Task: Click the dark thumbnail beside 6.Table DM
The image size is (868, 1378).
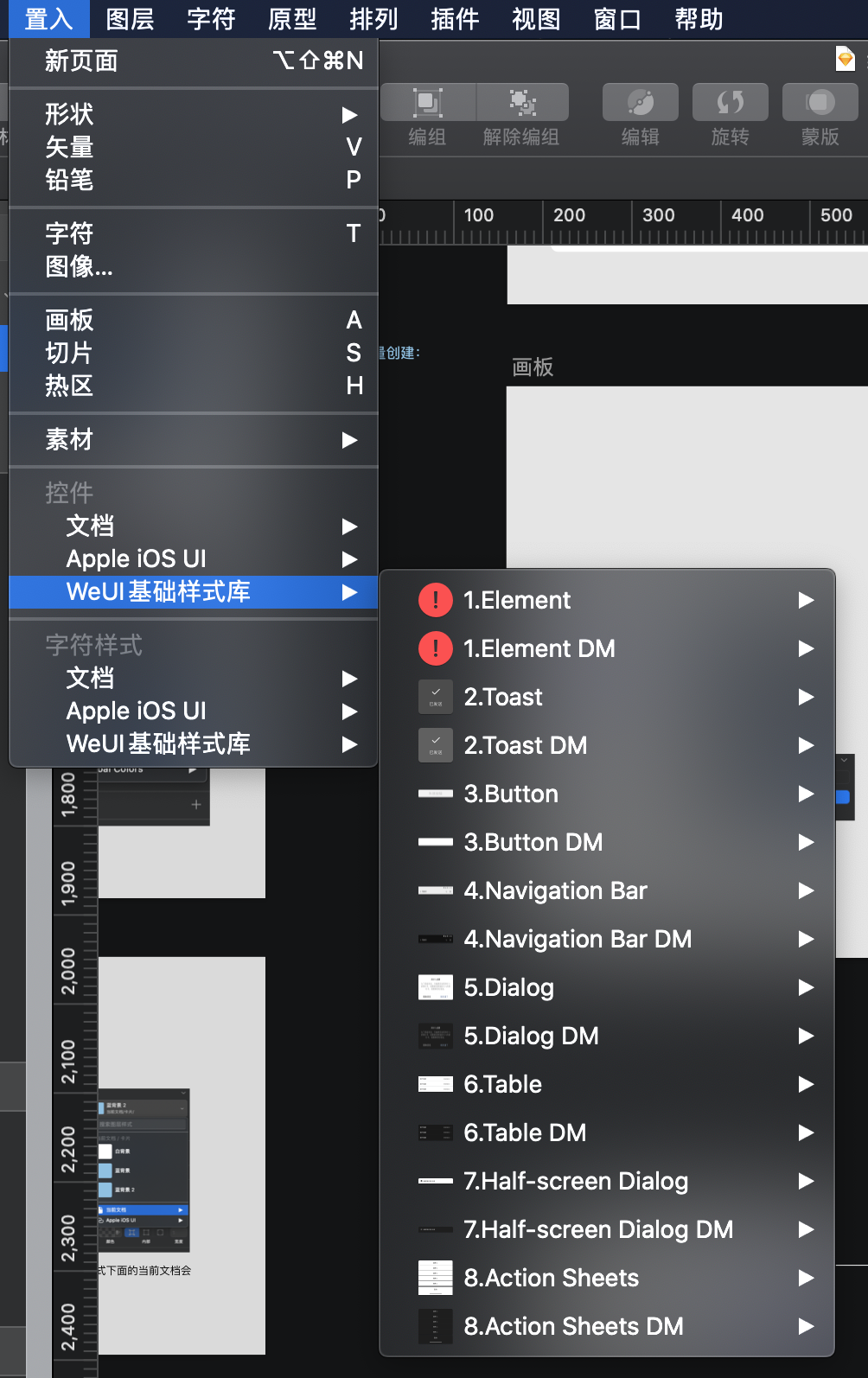Action: click(436, 1132)
